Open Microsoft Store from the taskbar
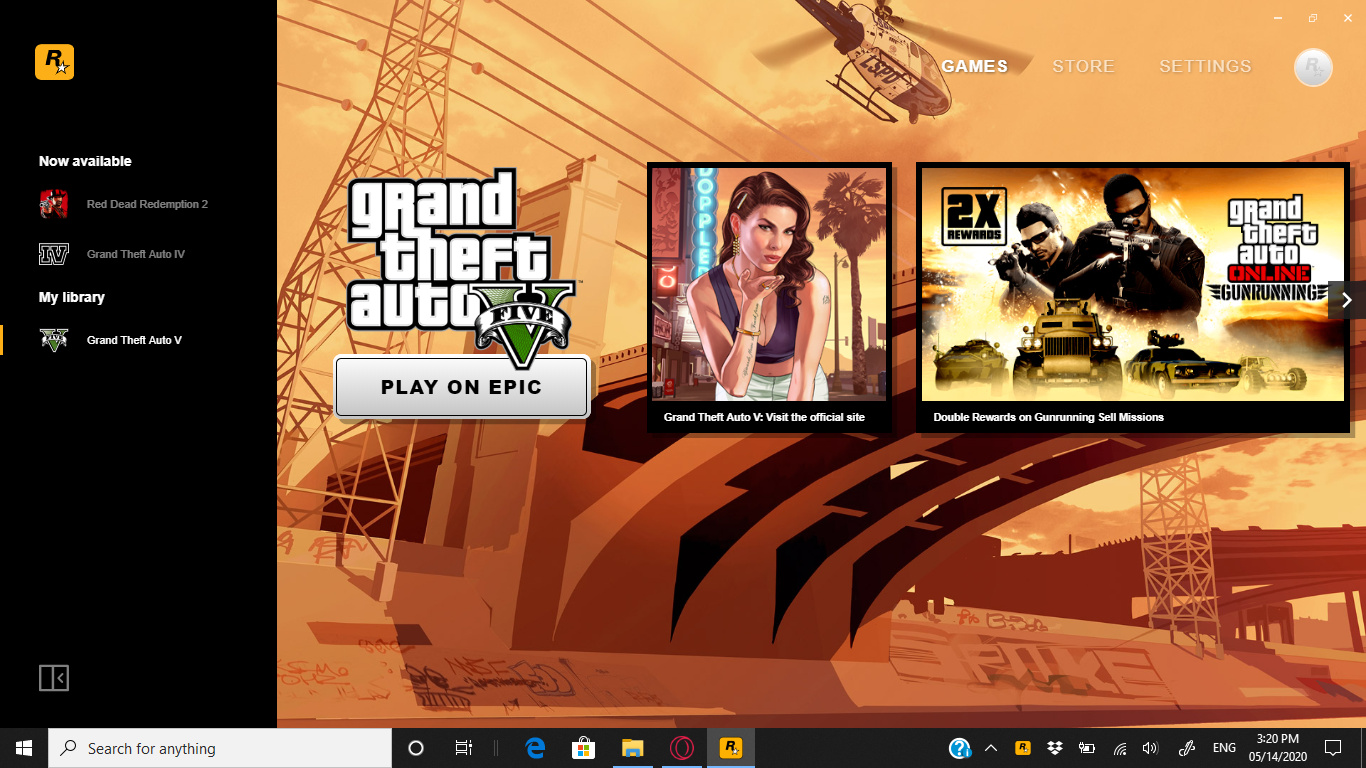This screenshot has height=768, width=1366. [x=584, y=748]
